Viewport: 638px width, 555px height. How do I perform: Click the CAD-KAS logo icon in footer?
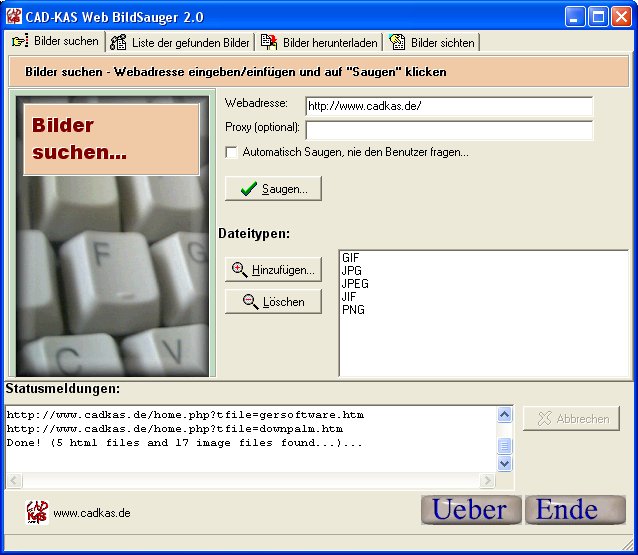pyautogui.click(x=37, y=512)
